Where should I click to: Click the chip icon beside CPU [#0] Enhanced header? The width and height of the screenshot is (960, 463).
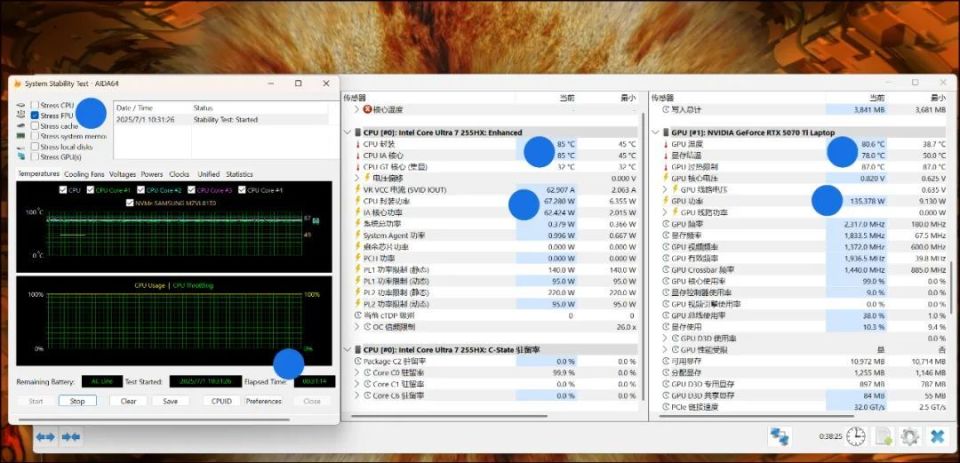pyautogui.click(x=358, y=132)
